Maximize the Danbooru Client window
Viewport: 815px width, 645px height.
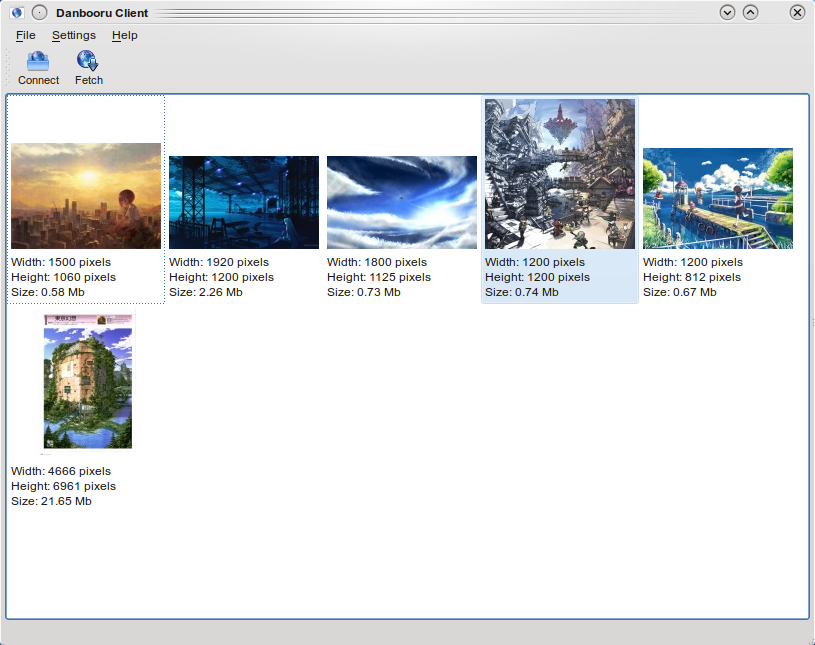click(x=750, y=13)
